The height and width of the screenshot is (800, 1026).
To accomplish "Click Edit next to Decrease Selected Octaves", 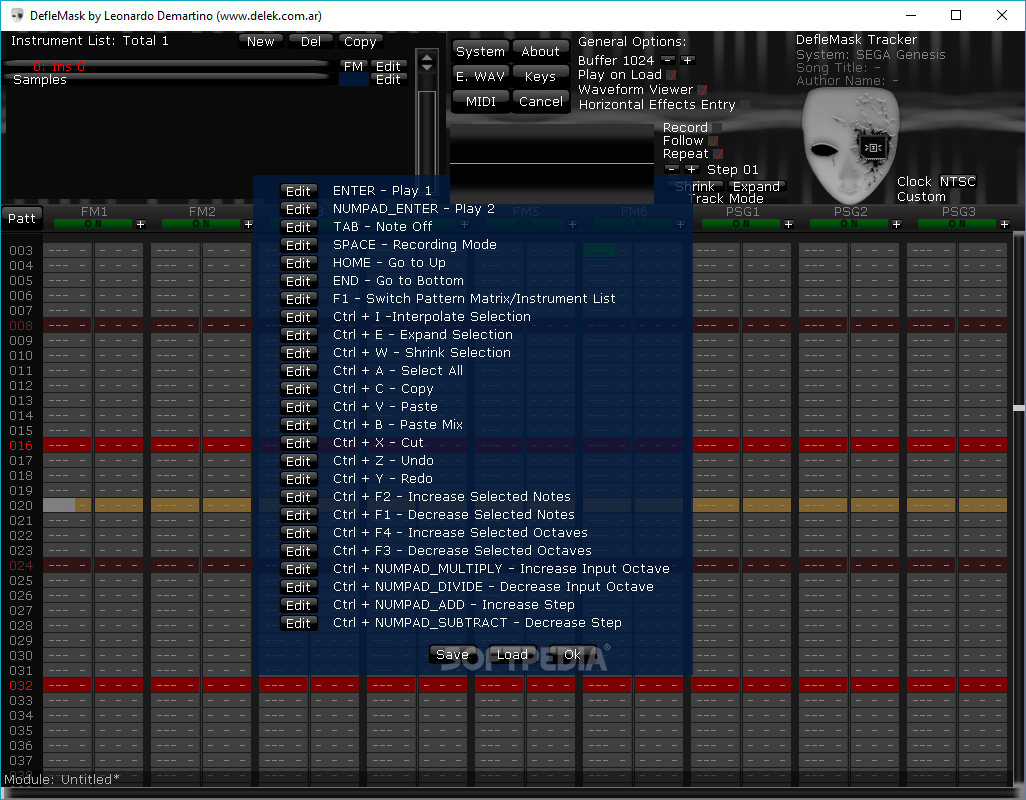I will coord(298,551).
